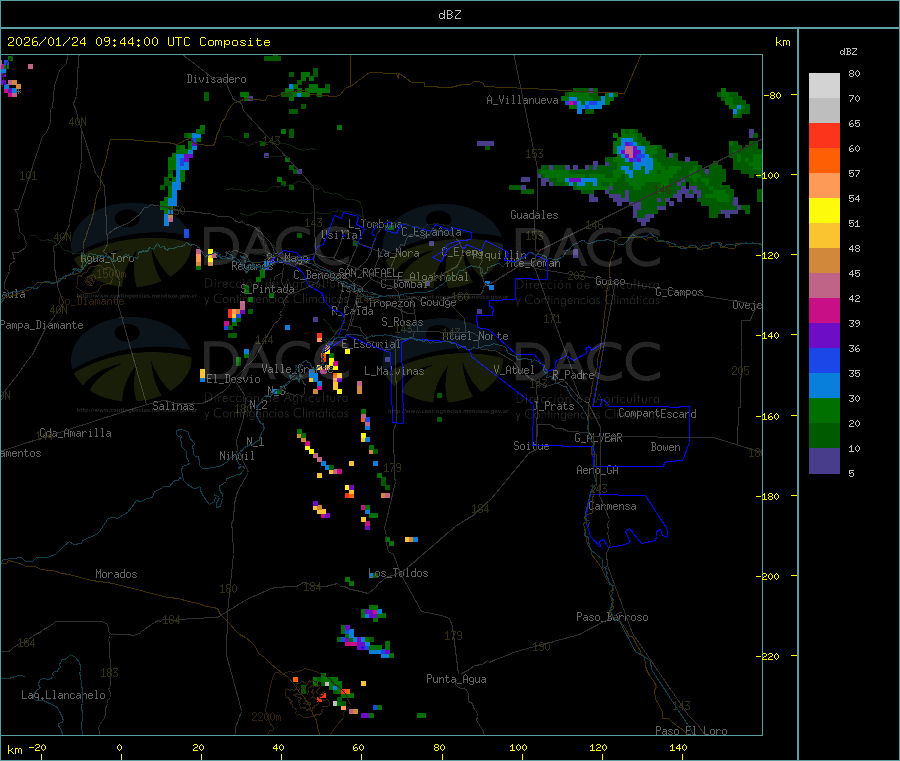
Task: Click the S_Rosas location label
Action: tap(402, 322)
